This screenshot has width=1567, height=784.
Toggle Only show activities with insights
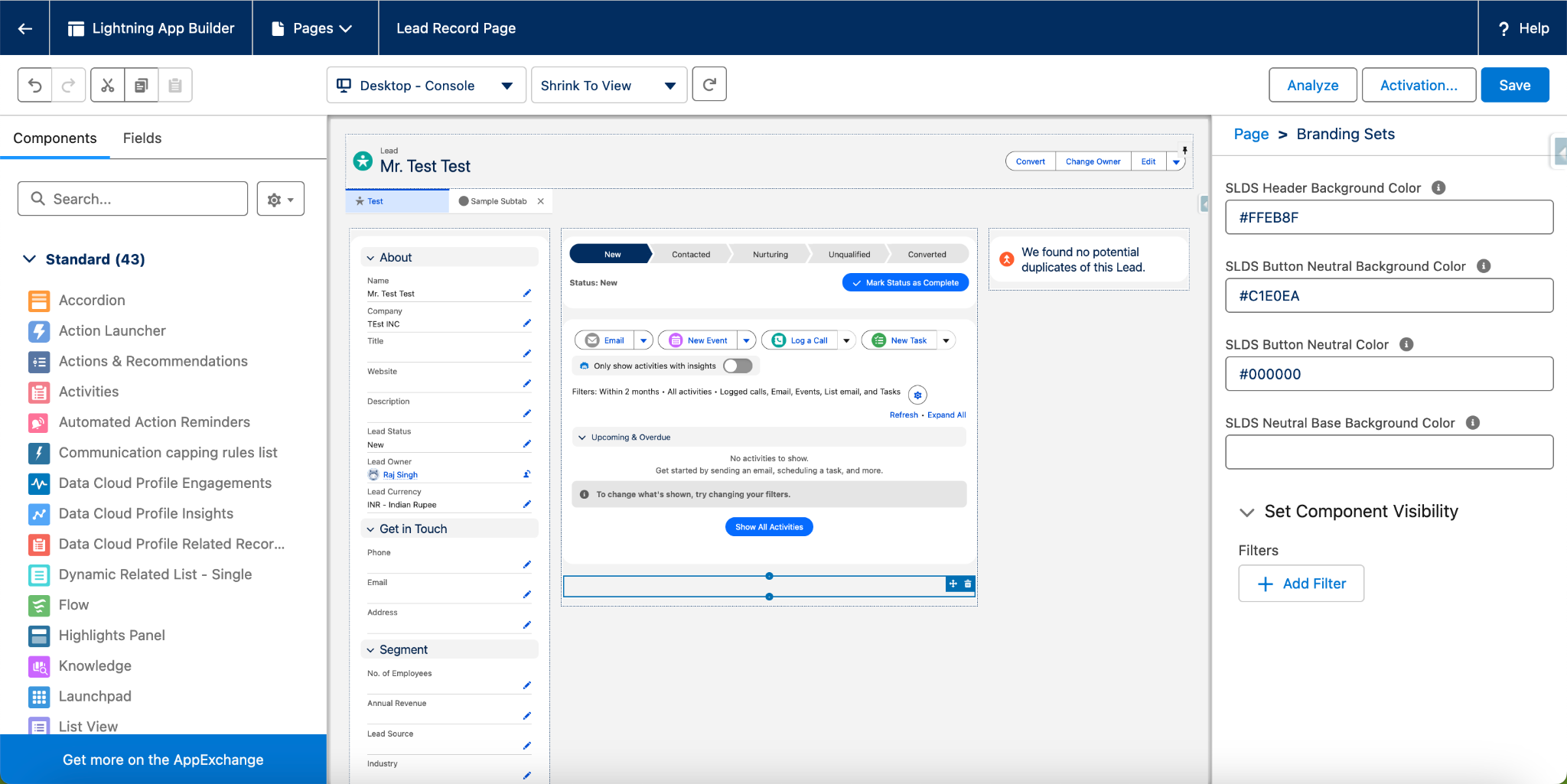[738, 366]
